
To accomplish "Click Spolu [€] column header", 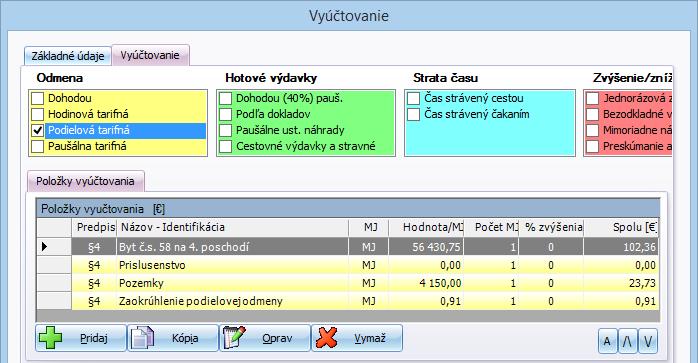I will coord(621,227).
